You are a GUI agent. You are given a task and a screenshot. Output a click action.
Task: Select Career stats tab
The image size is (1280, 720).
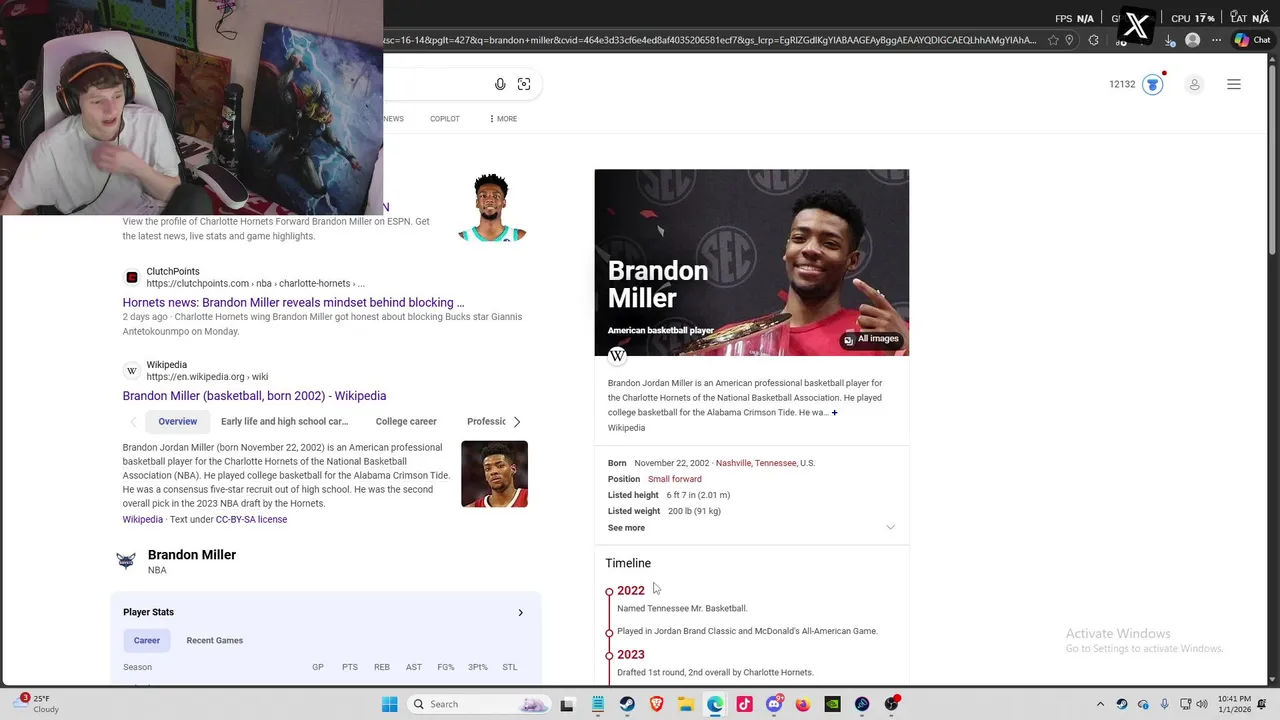(x=147, y=640)
